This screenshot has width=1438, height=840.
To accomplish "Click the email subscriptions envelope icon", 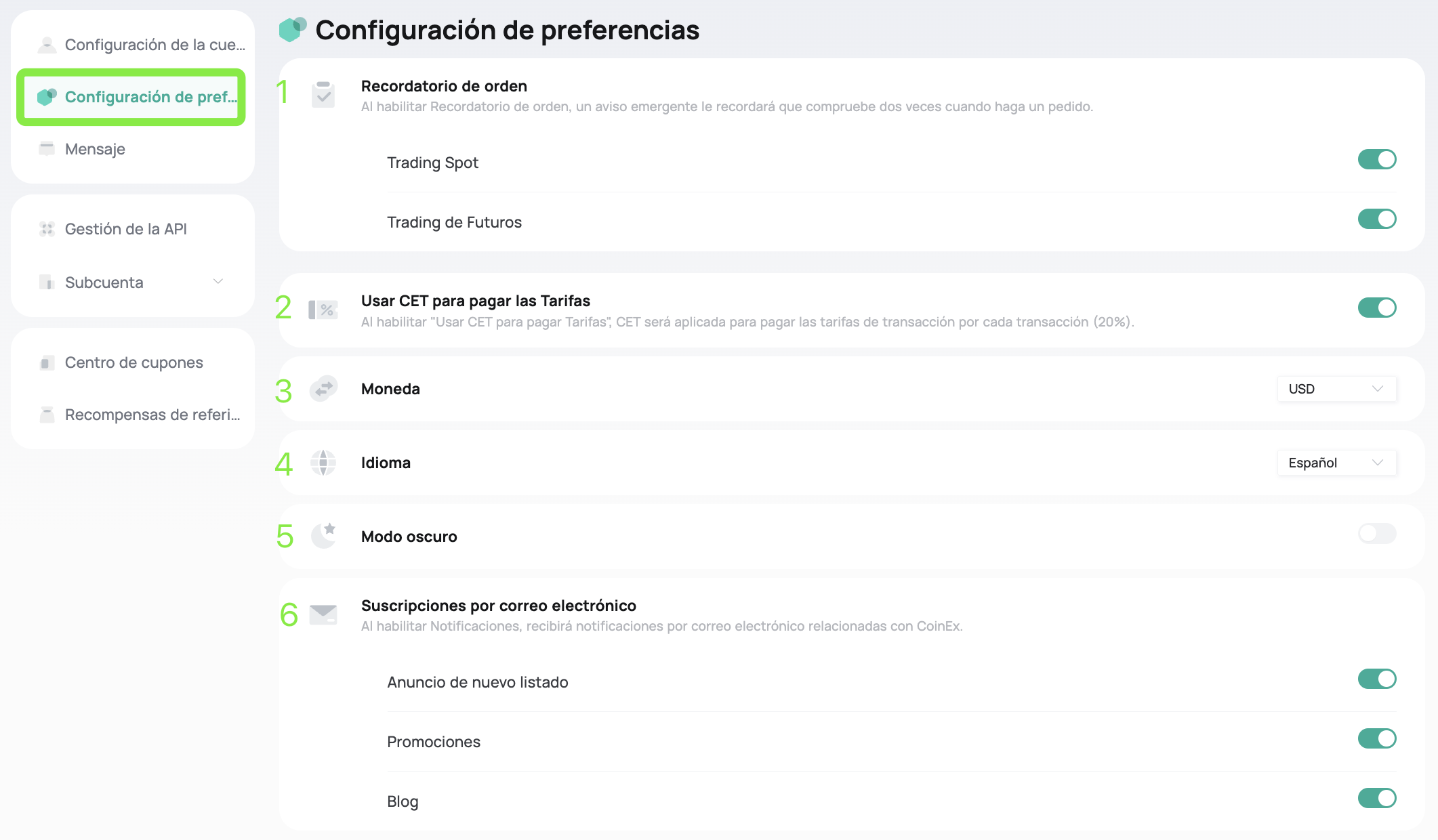I will tap(323, 615).
